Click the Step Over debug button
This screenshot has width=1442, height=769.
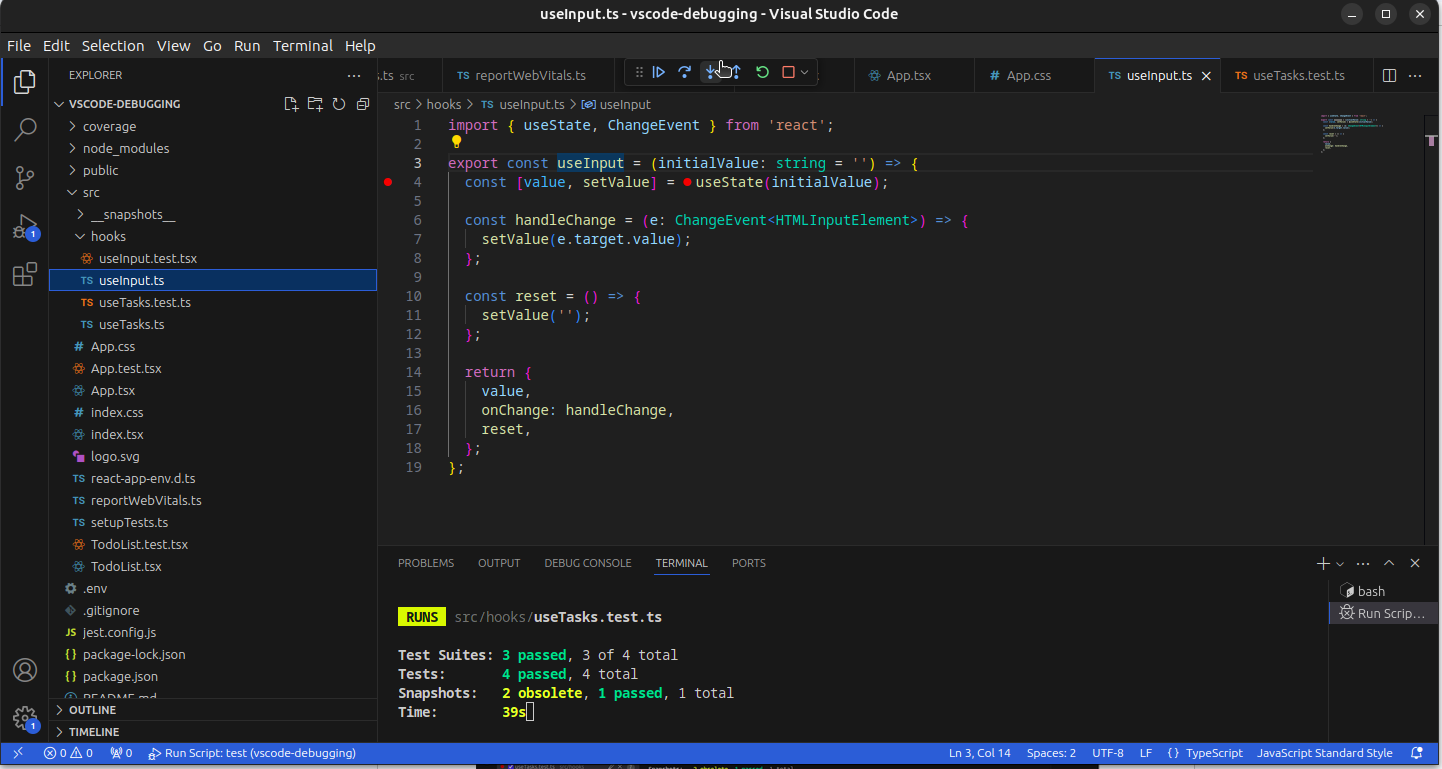click(x=685, y=72)
